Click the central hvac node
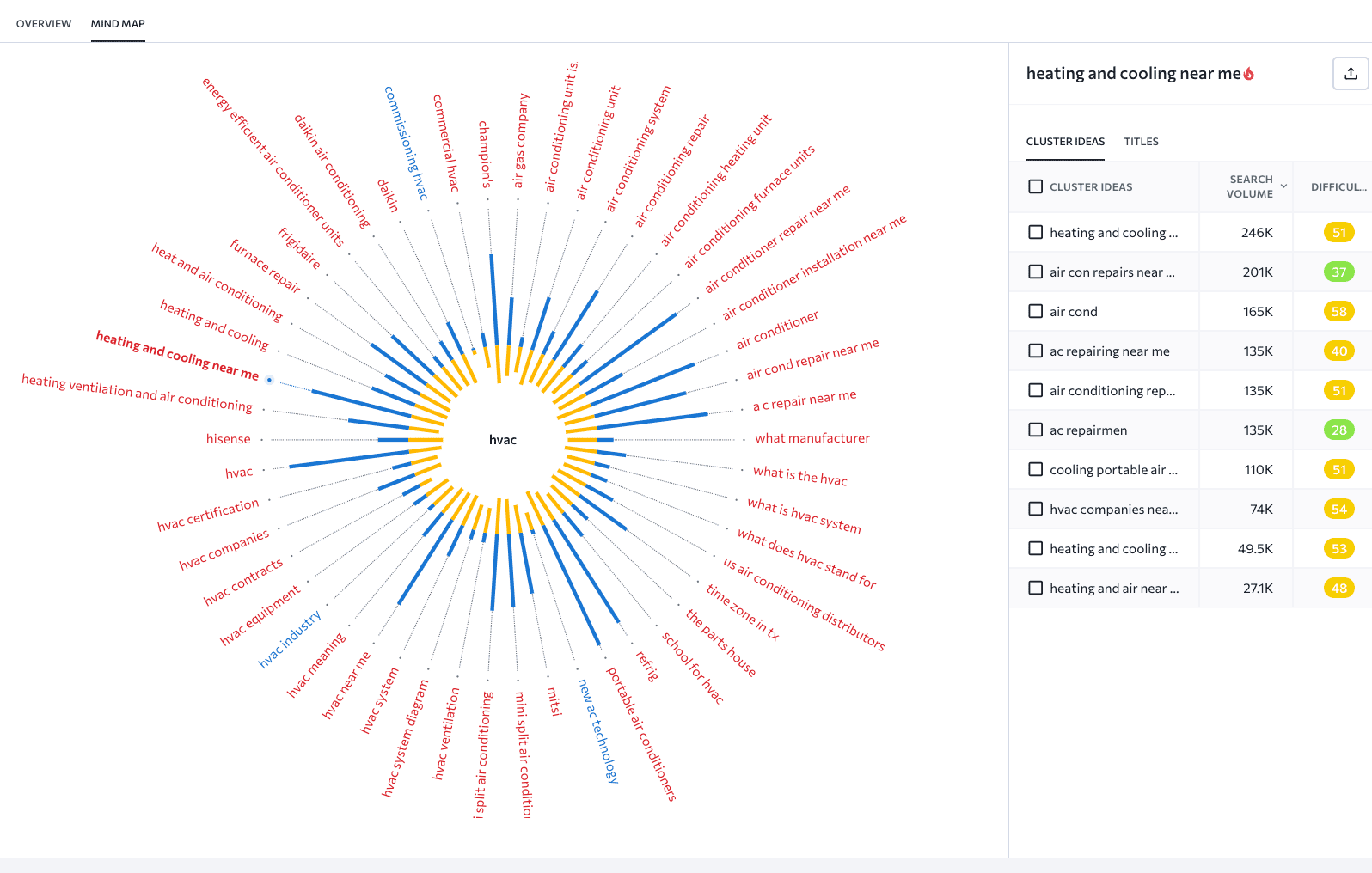This screenshot has height=873, width=1372. [503, 440]
